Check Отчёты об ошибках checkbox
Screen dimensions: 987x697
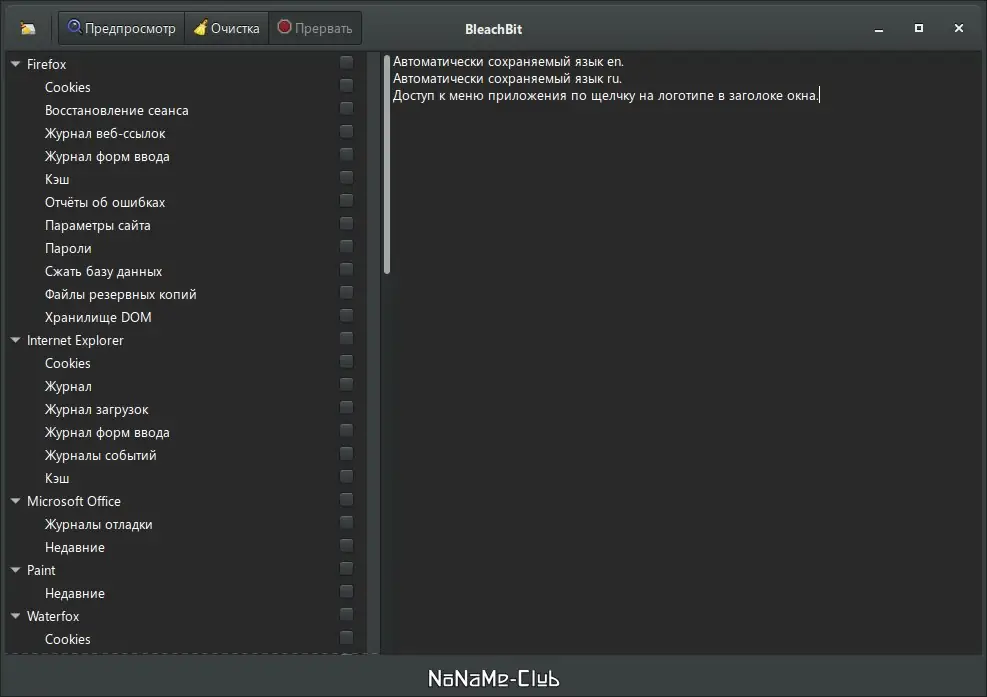(x=346, y=200)
